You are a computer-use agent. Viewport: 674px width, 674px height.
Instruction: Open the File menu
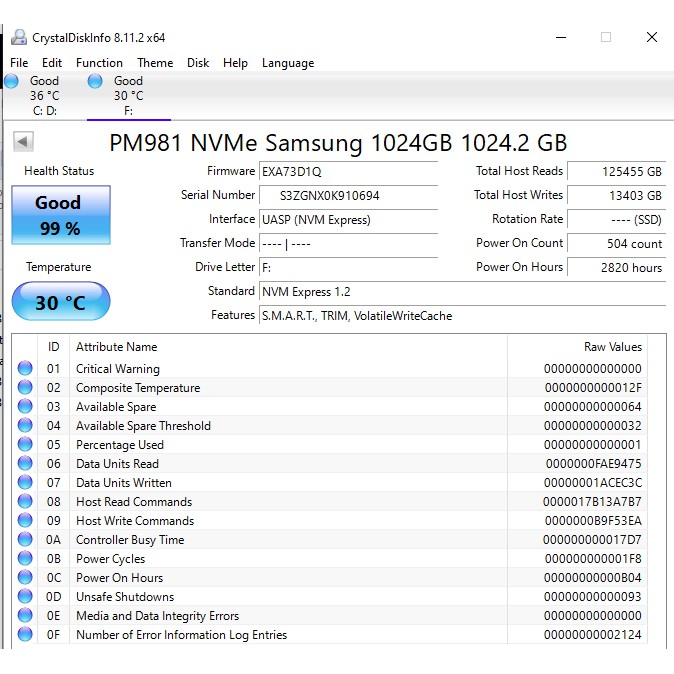click(19, 63)
